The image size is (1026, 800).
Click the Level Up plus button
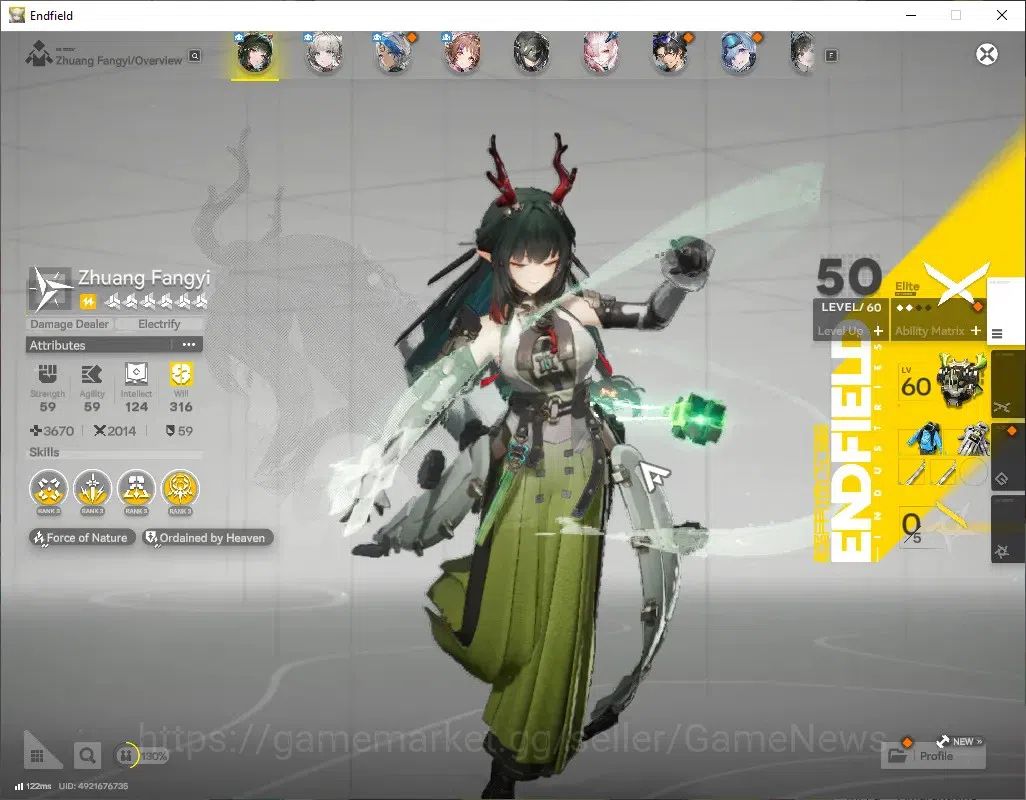(x=878, y=331)
